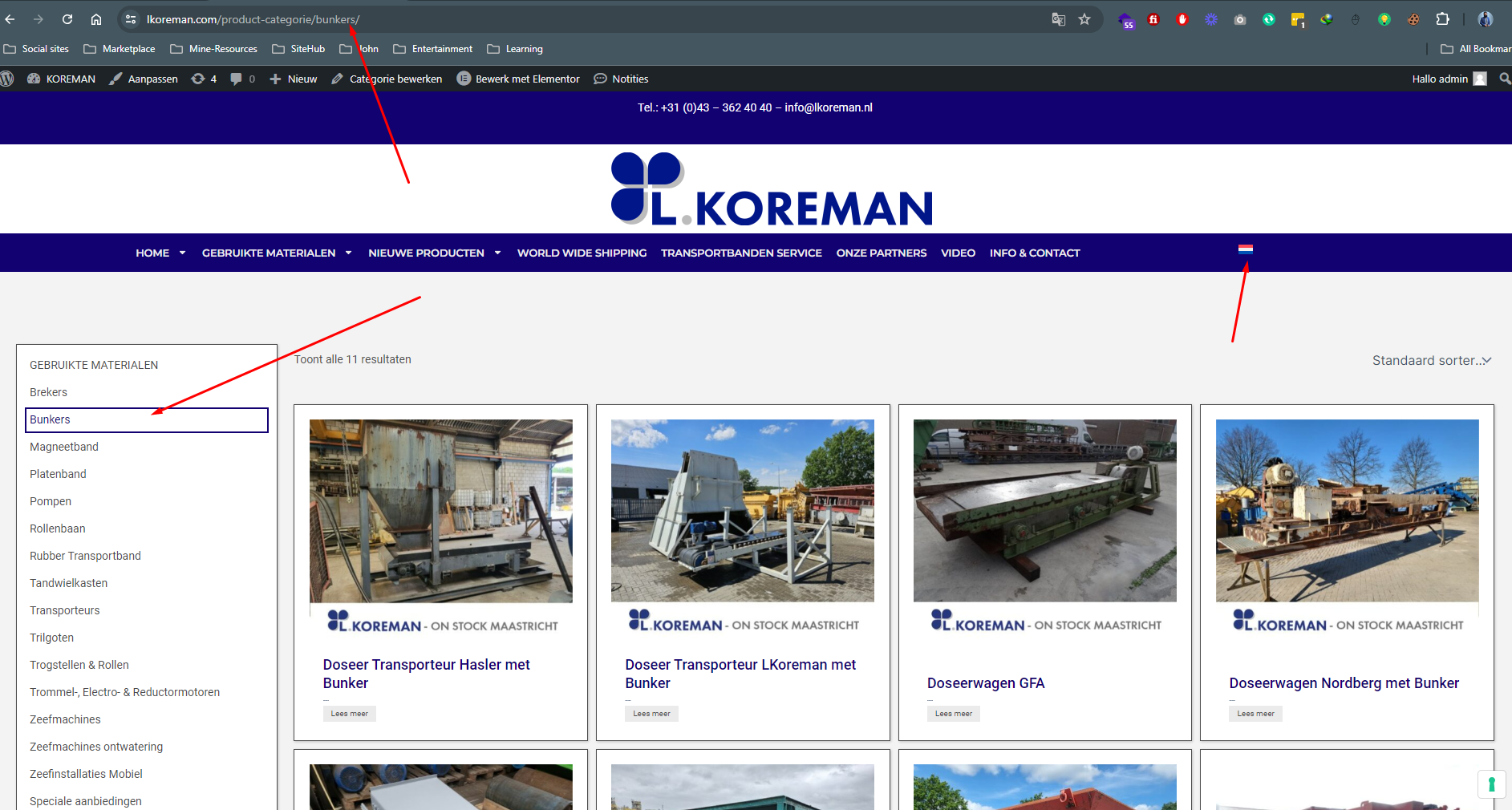Select Bunkers category in sidebar

pos(147,419)
